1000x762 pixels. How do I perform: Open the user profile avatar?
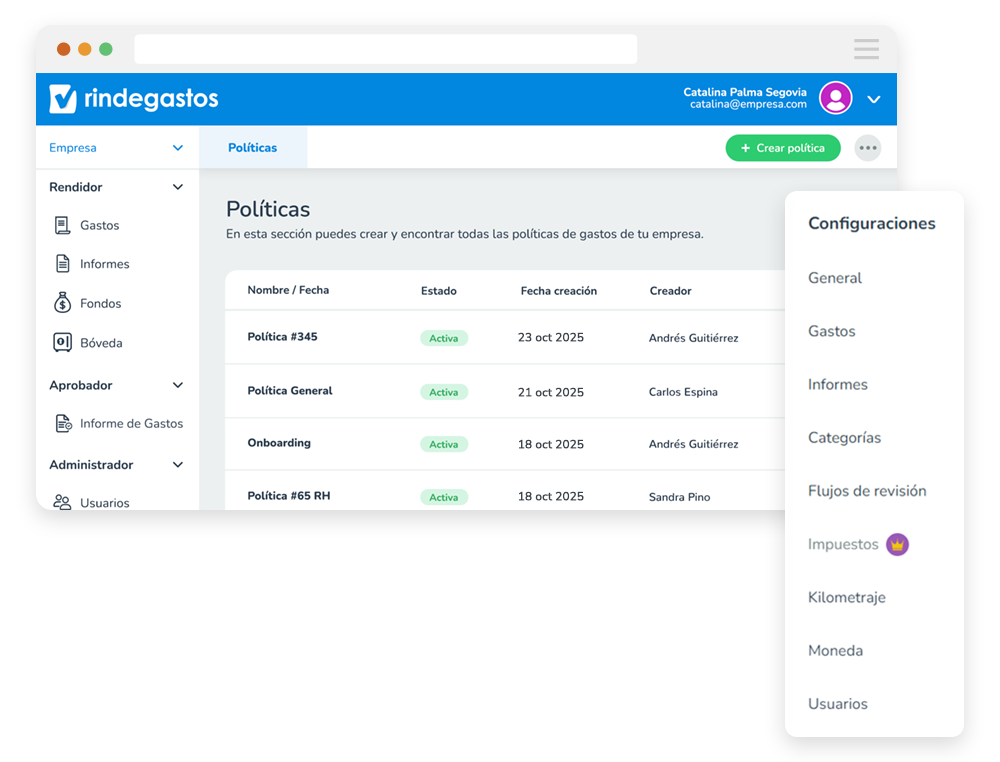pyautogui.click(x=835, y=98)
